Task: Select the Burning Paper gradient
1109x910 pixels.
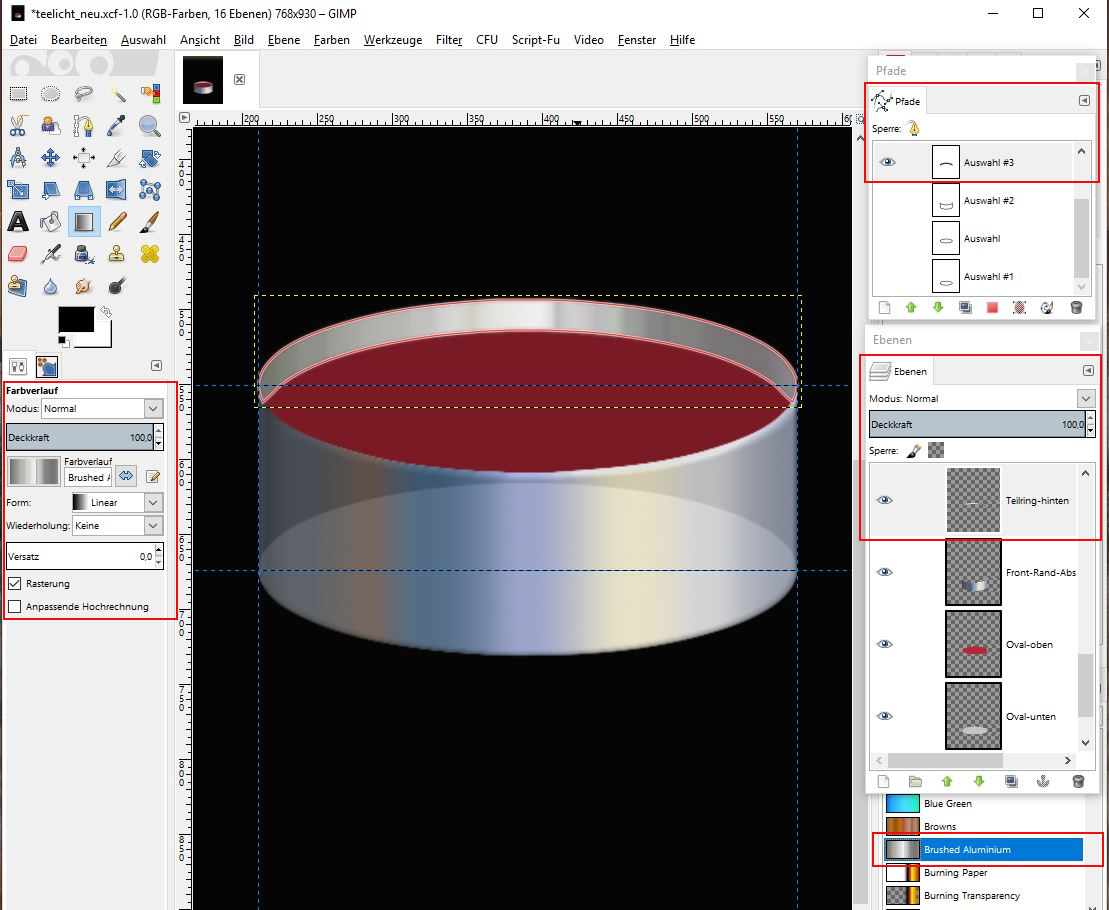Action: tap(954, 873)
